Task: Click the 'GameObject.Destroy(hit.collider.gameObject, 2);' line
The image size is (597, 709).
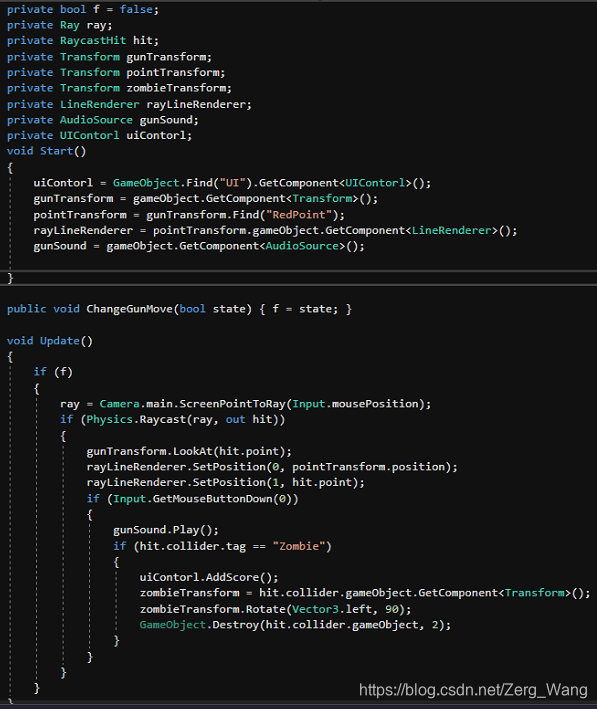Action: click(295, 625)
